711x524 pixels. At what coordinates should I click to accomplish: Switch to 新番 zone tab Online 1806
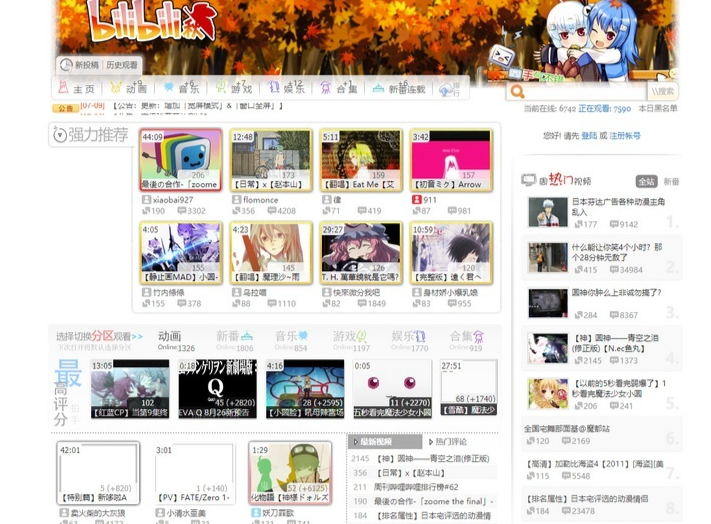tap(234, 341)
